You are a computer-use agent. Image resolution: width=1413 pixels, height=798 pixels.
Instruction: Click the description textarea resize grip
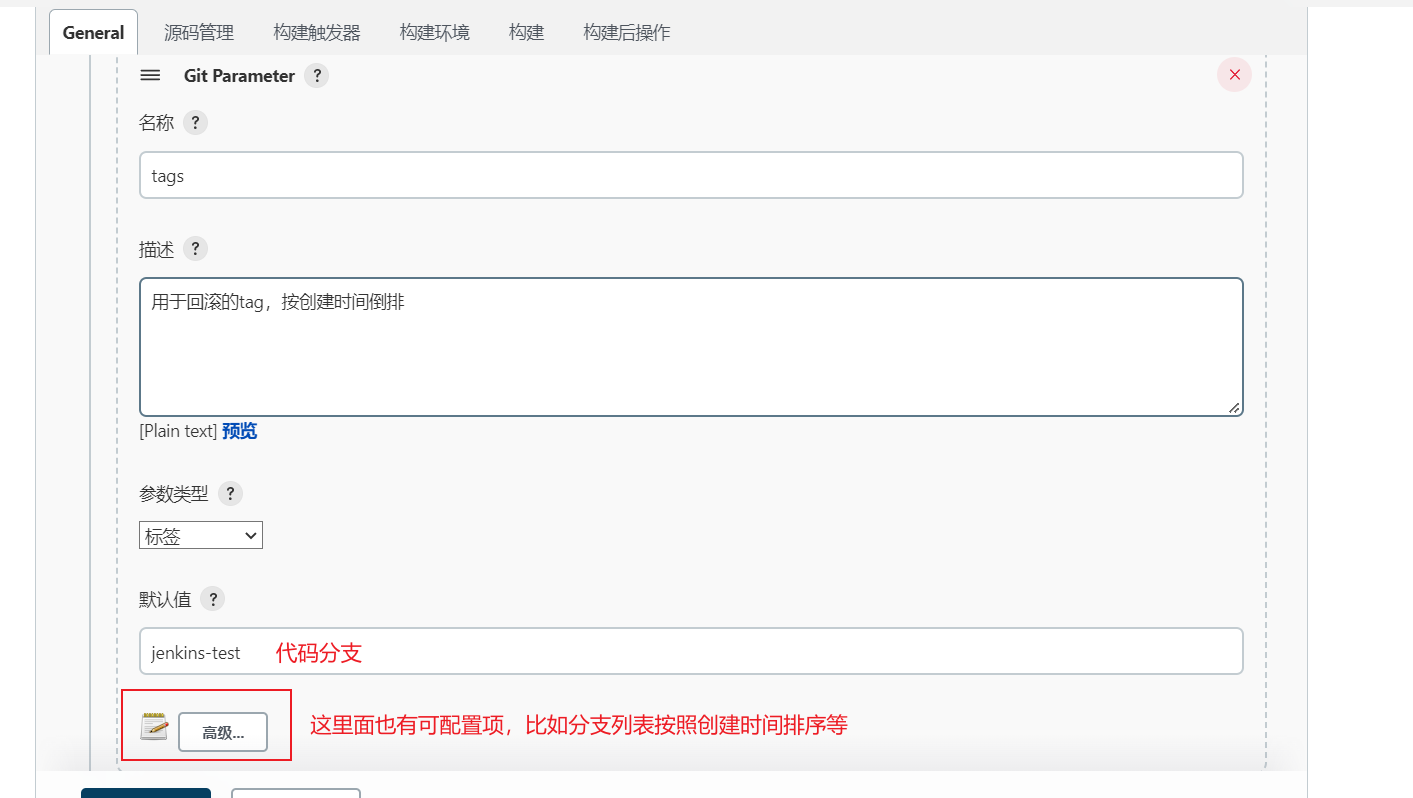(x=1234, y=407)
